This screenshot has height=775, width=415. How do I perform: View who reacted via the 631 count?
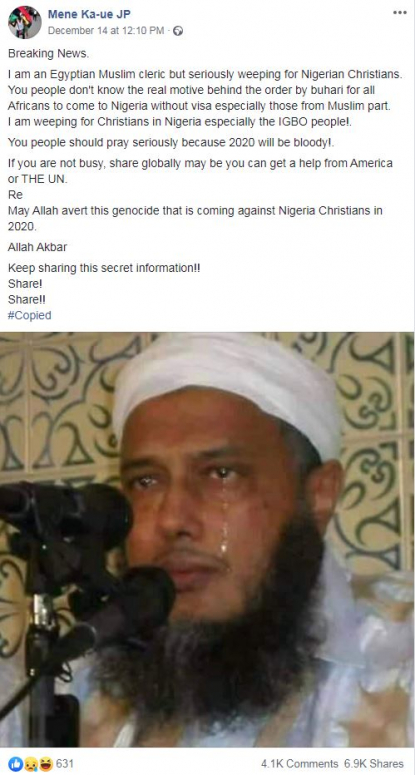click(64, 764)
